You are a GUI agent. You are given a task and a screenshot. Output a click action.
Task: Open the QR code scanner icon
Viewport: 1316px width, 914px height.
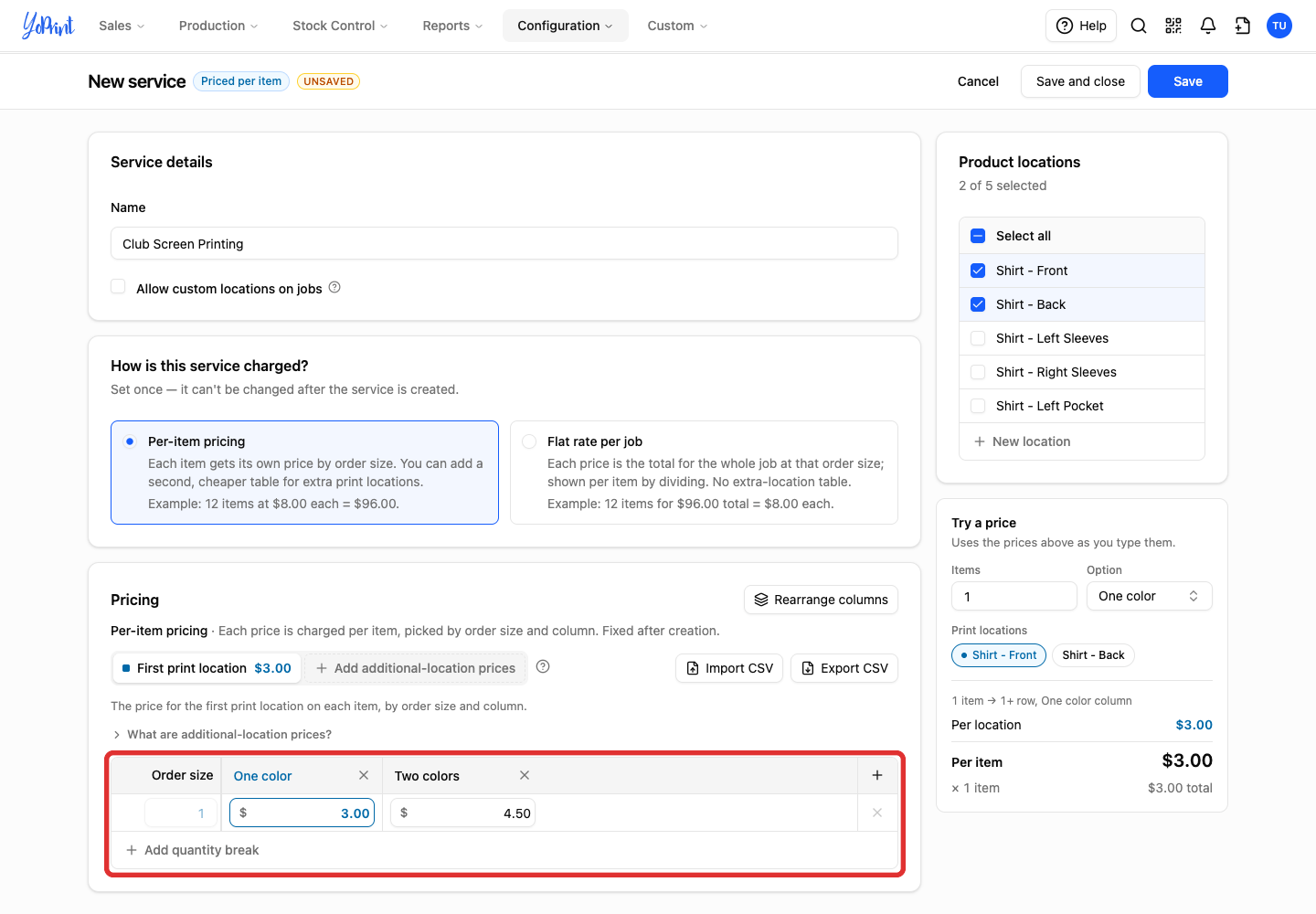tap(1173, 26)
